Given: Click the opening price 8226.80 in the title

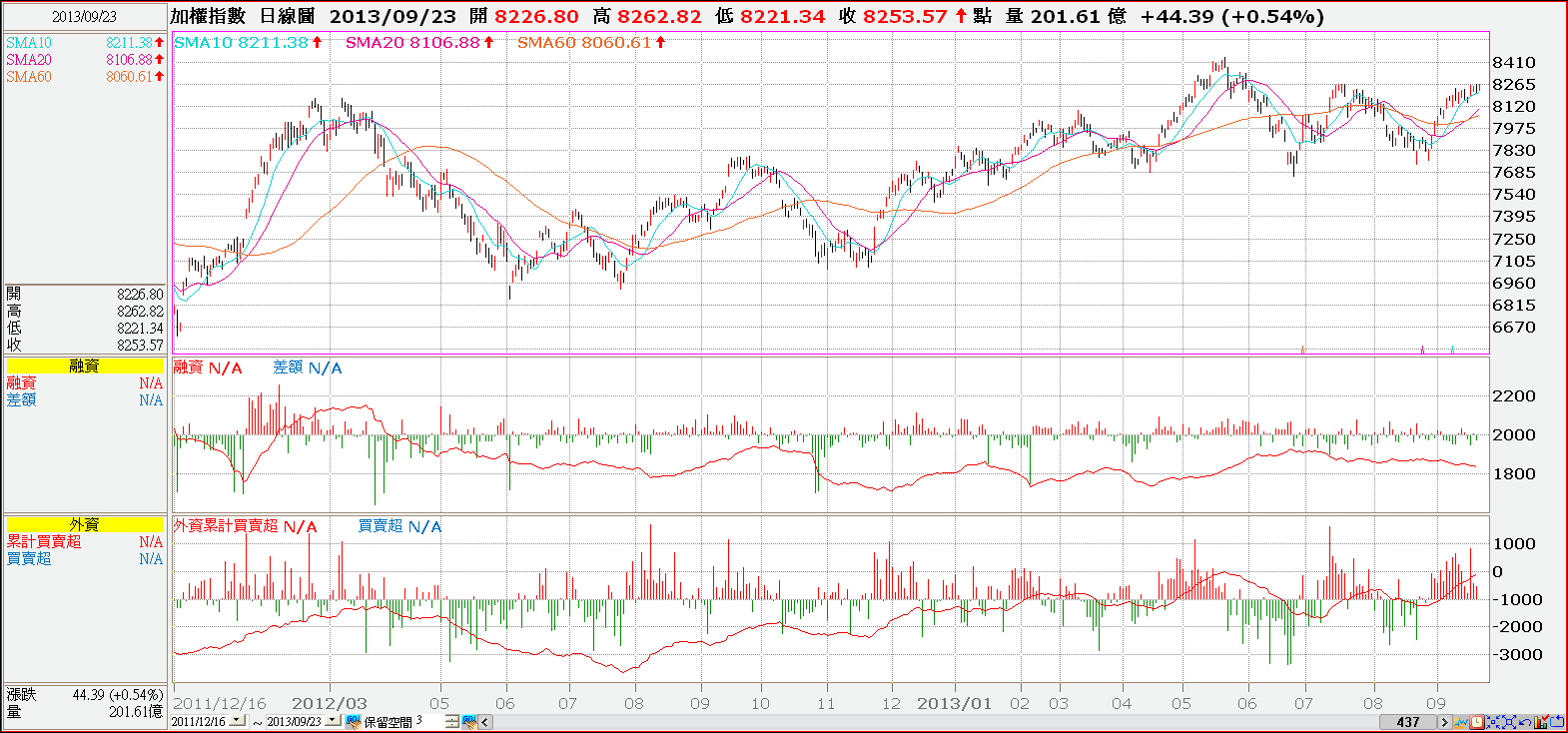Looking at the screenshot, I should click(537, 17).
